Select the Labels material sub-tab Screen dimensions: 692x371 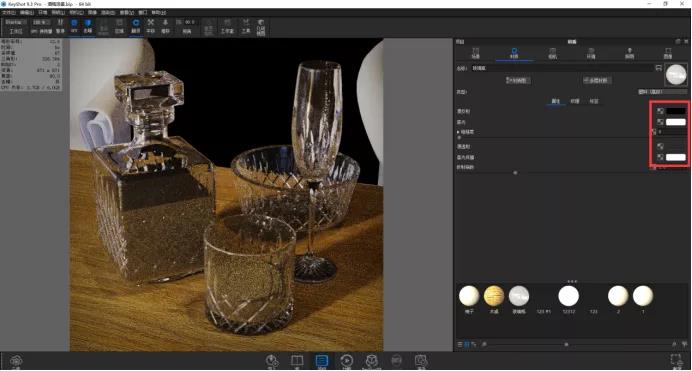(x=594, y=101)
